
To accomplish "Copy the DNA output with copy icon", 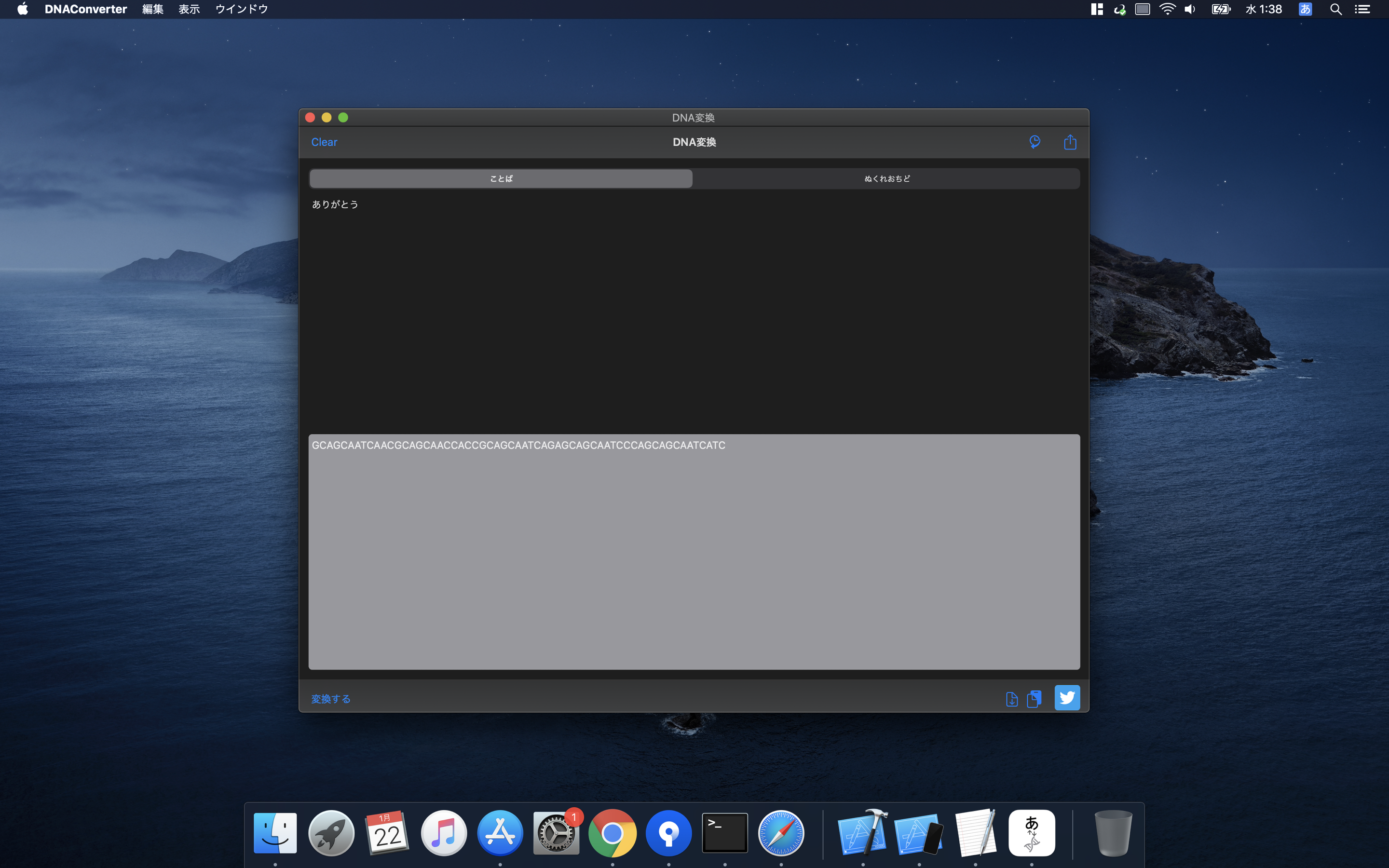I will click(x=1034, y=699).
